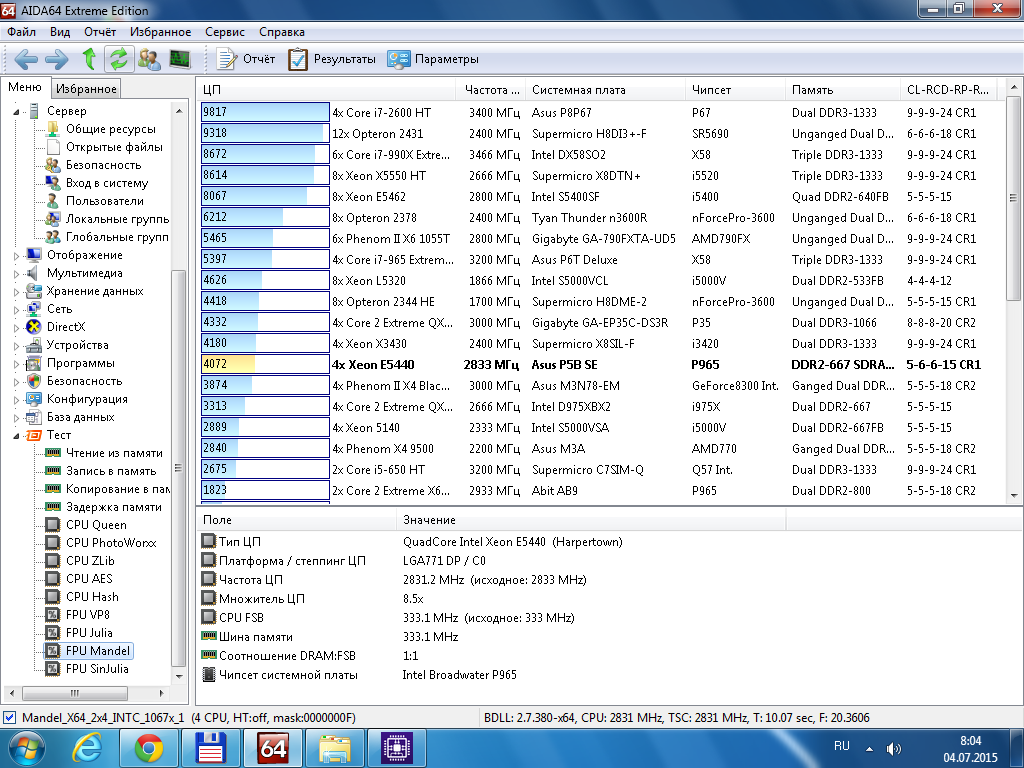This screenshot has width=1024, height=768.
Task: Select the CPU AES benchmark
Action: tap(89, 579)
